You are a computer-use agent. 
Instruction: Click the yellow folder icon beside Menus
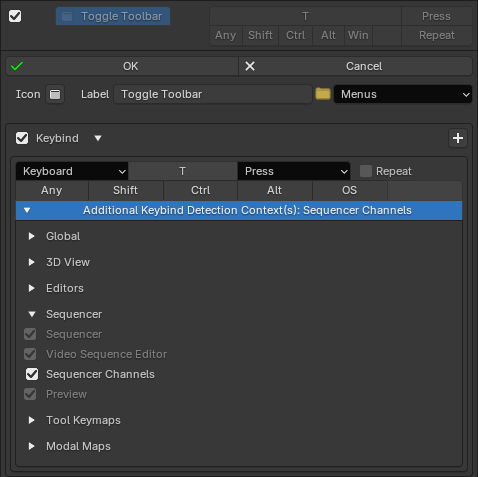pos(323,94)
